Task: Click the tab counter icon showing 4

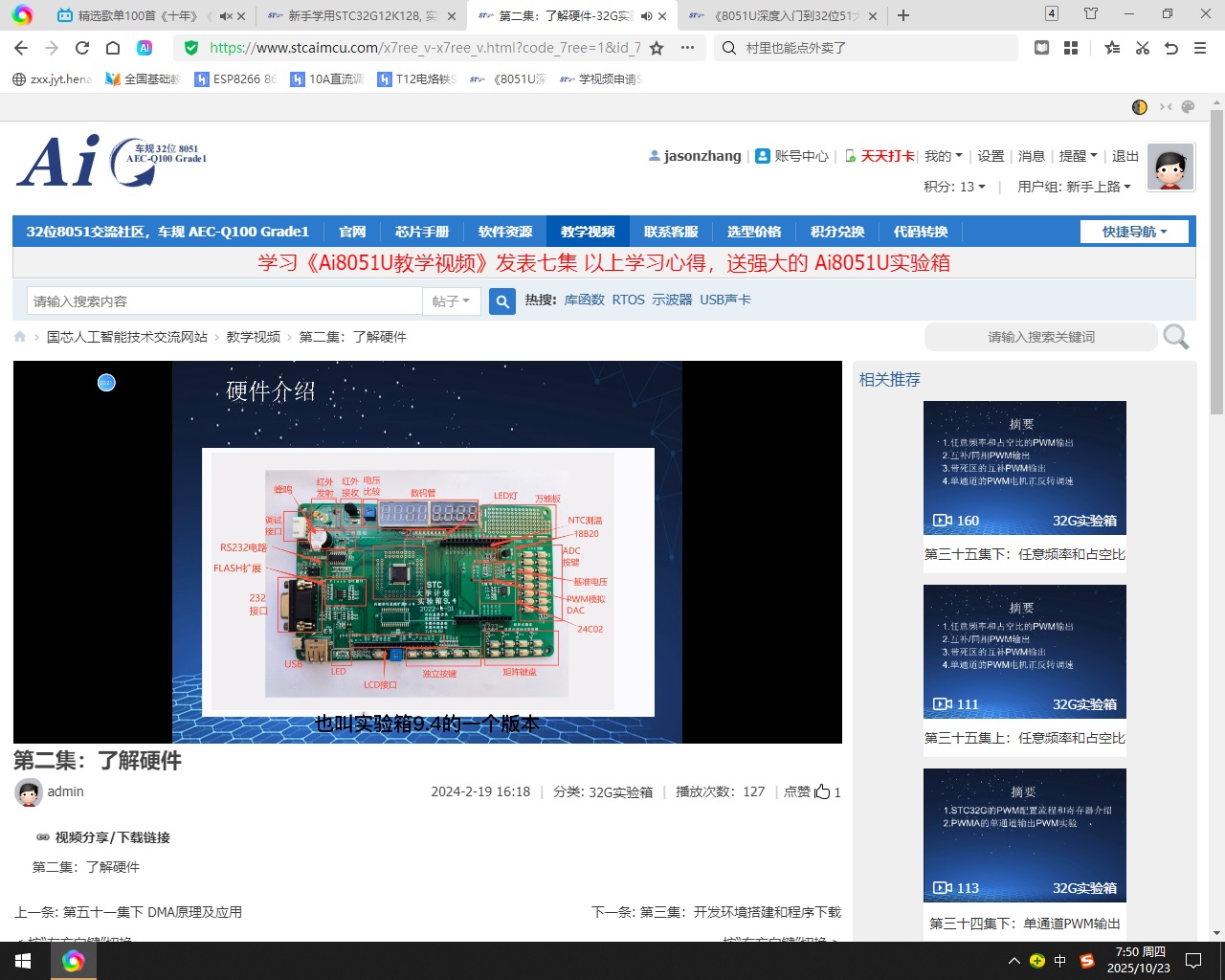Action: pos(1052,13)
